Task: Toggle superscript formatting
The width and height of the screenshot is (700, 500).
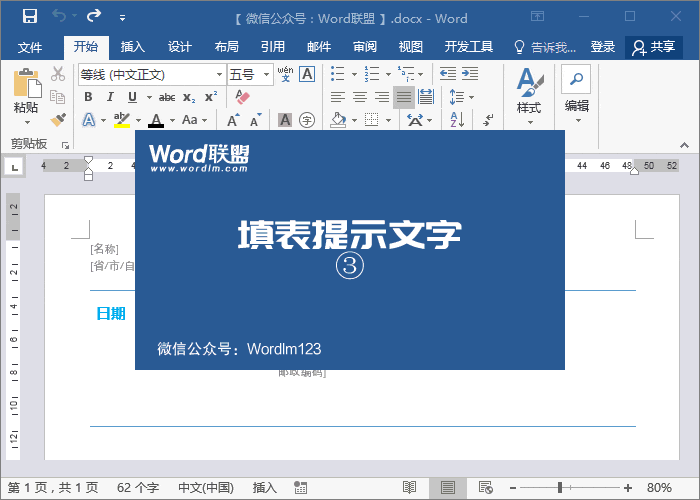Action: [x=211, y=97]
